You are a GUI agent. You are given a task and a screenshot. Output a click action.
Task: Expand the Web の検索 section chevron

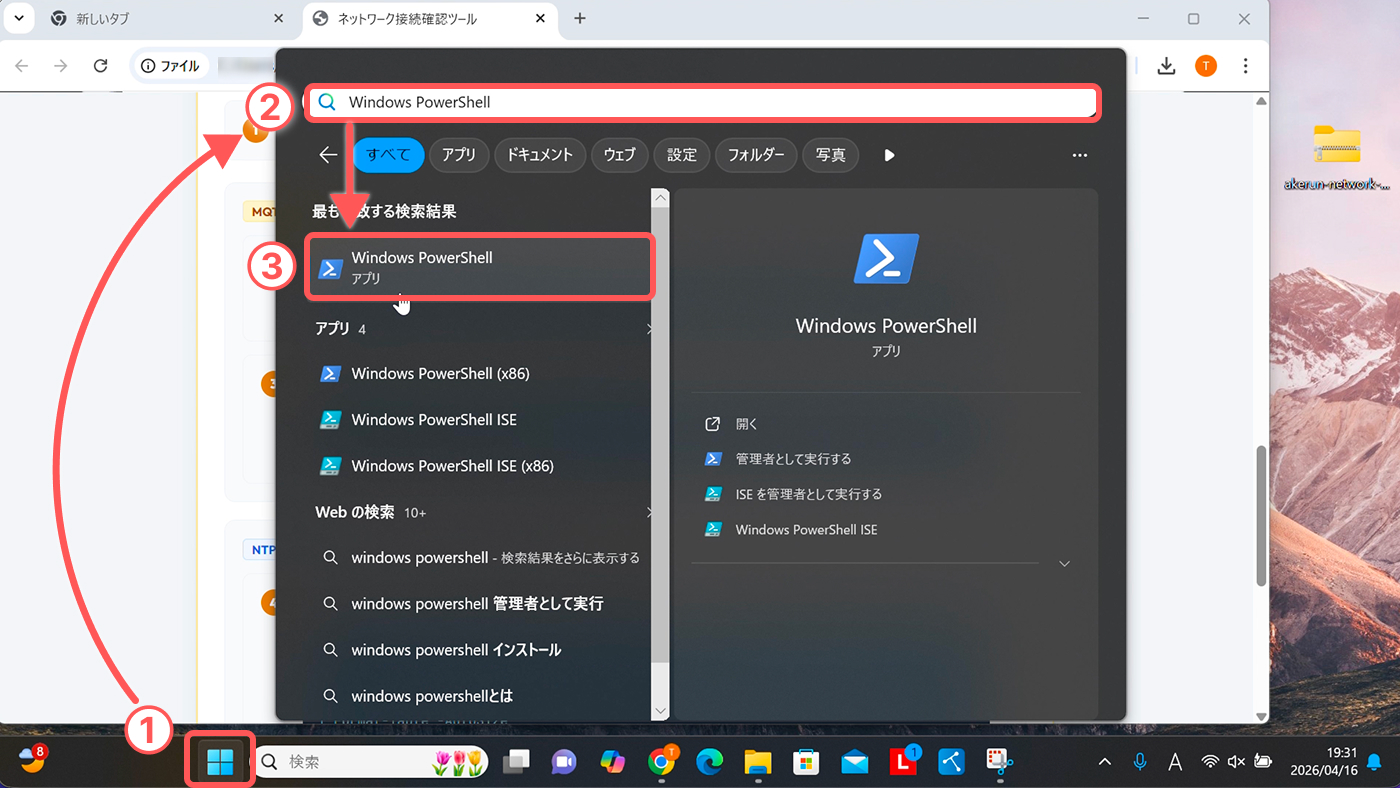[648, 513]
